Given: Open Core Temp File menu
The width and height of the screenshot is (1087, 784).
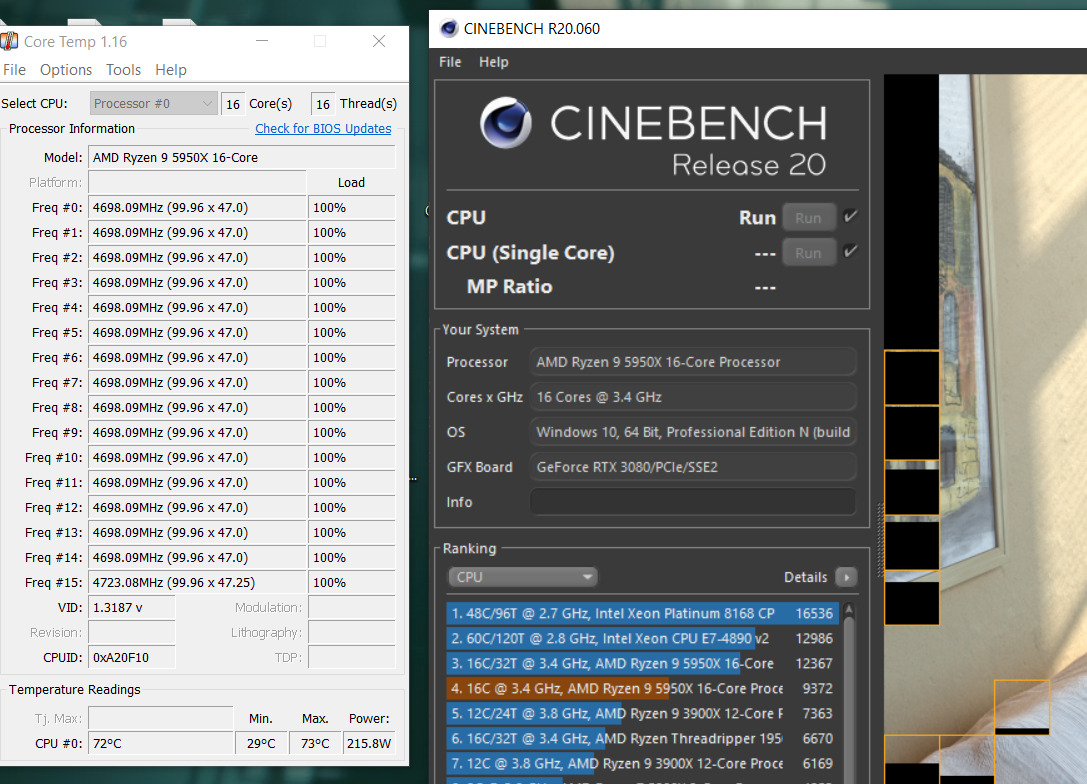Looking at the screenshot, I should [x=15, y=70].
